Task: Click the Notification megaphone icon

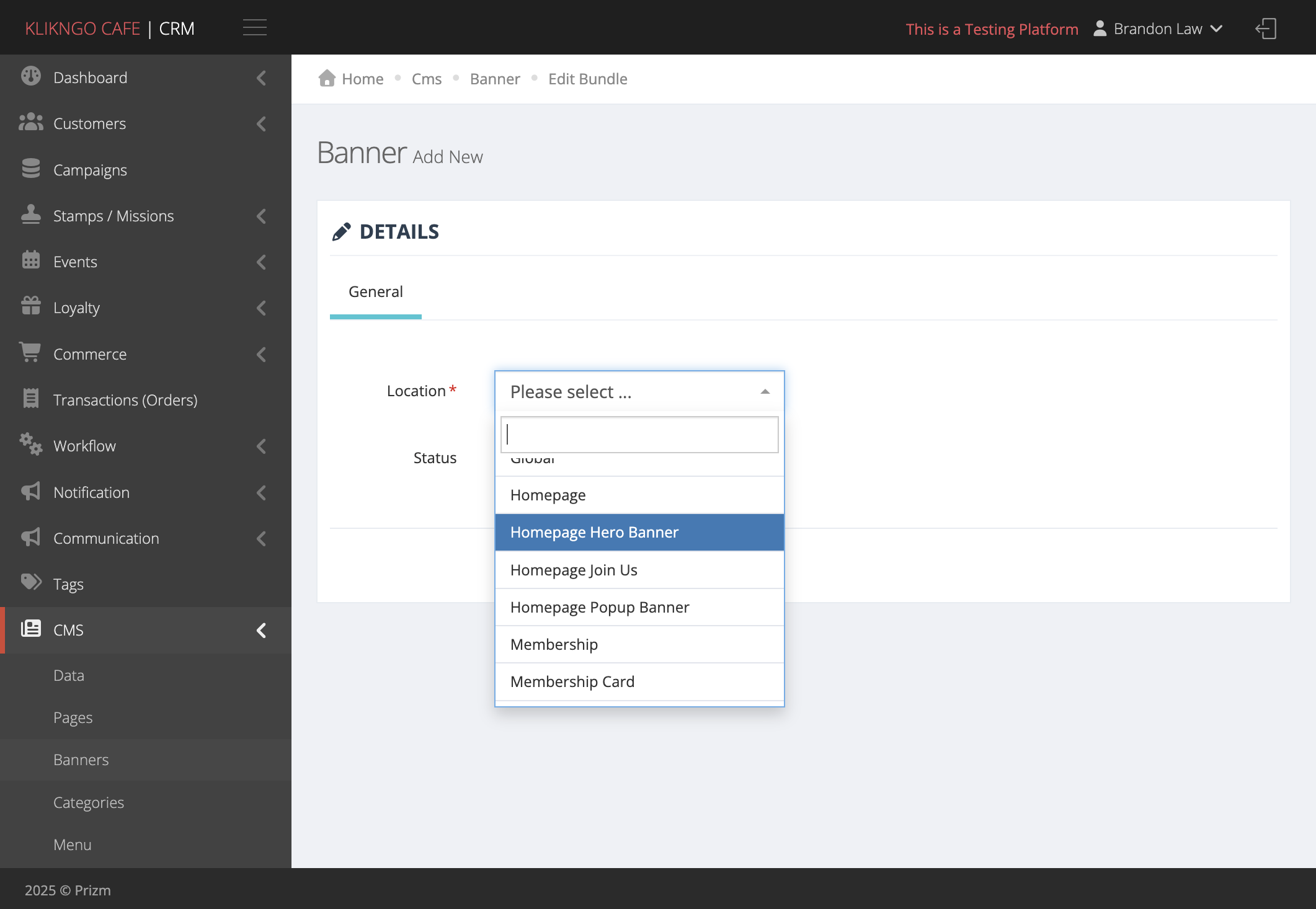Action: click(31, 491)
